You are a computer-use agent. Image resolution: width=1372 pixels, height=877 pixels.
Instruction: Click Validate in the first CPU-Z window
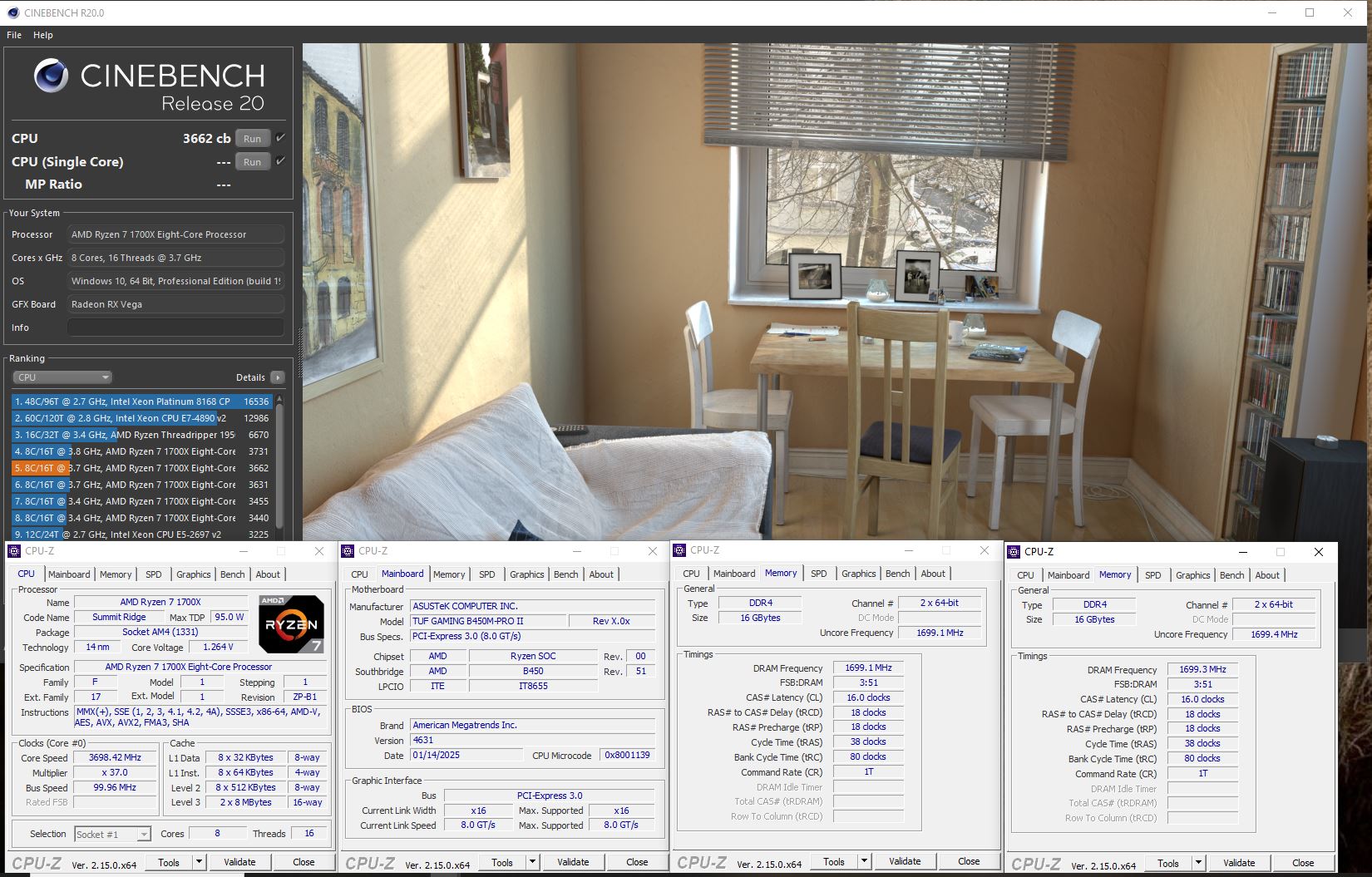point(239,862)
